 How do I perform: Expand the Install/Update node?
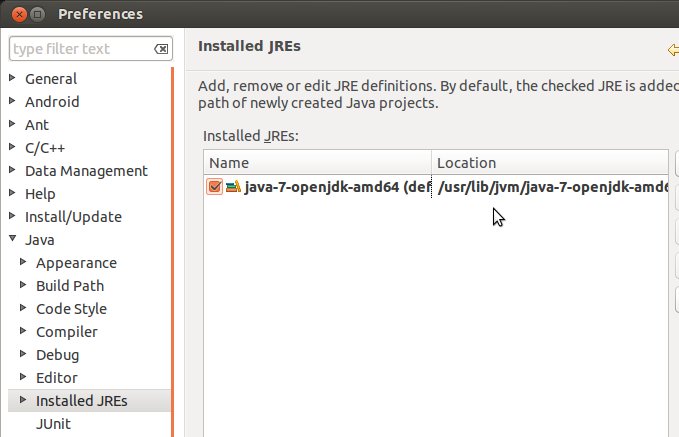tap(13, 216)
